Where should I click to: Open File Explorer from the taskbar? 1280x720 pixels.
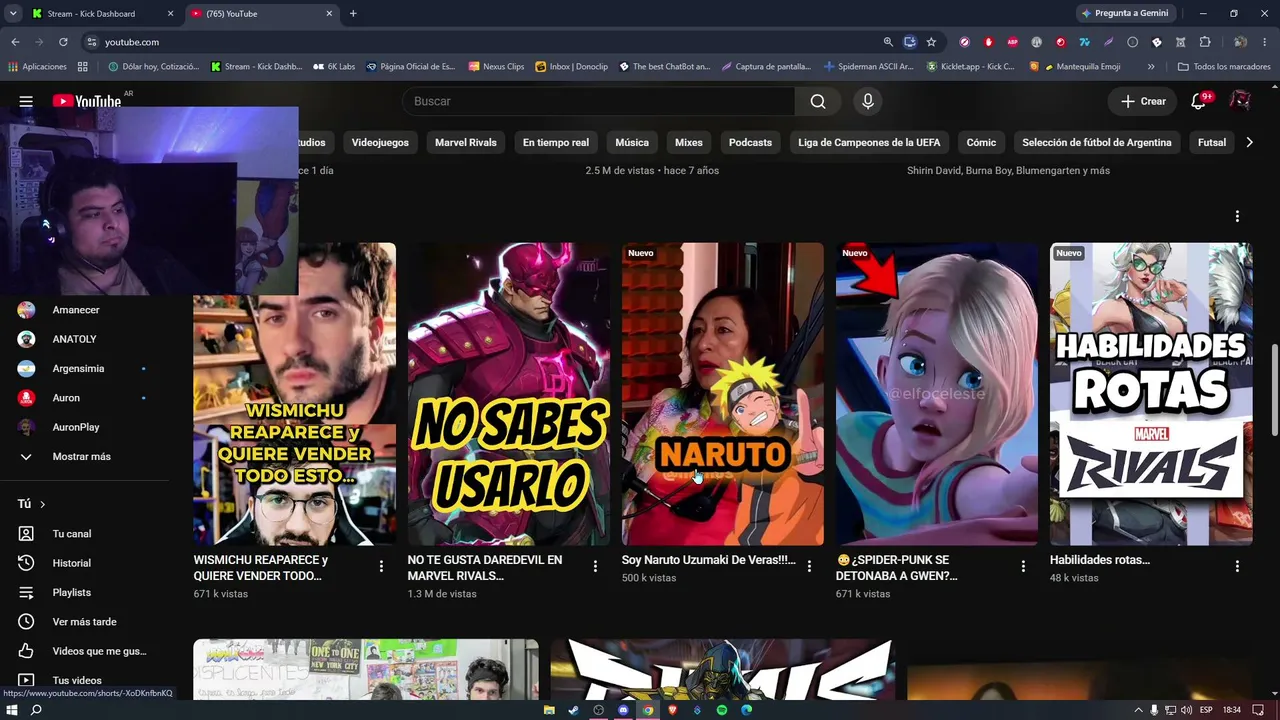pos(549,710)
